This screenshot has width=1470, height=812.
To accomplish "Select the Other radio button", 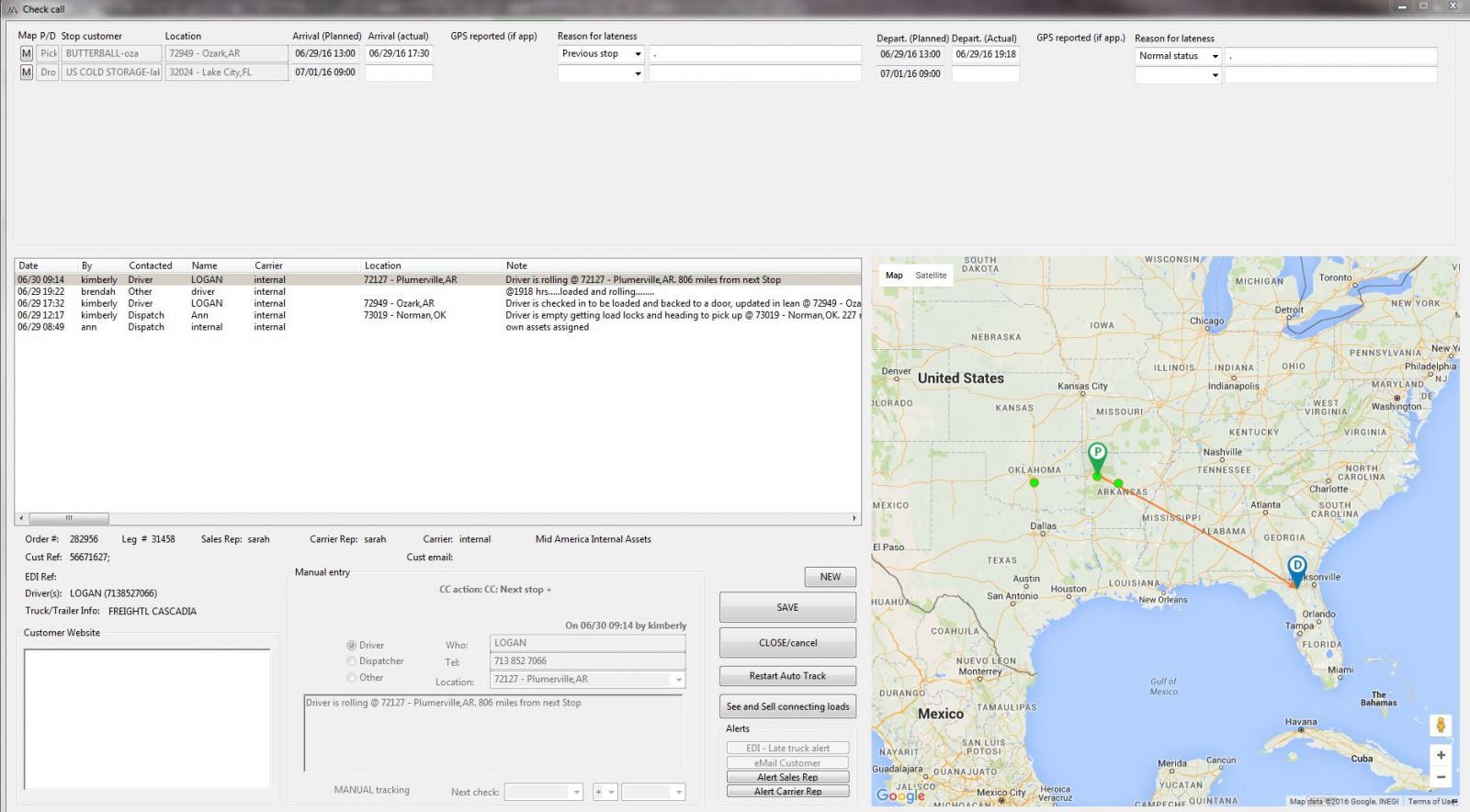I will 351,678.
